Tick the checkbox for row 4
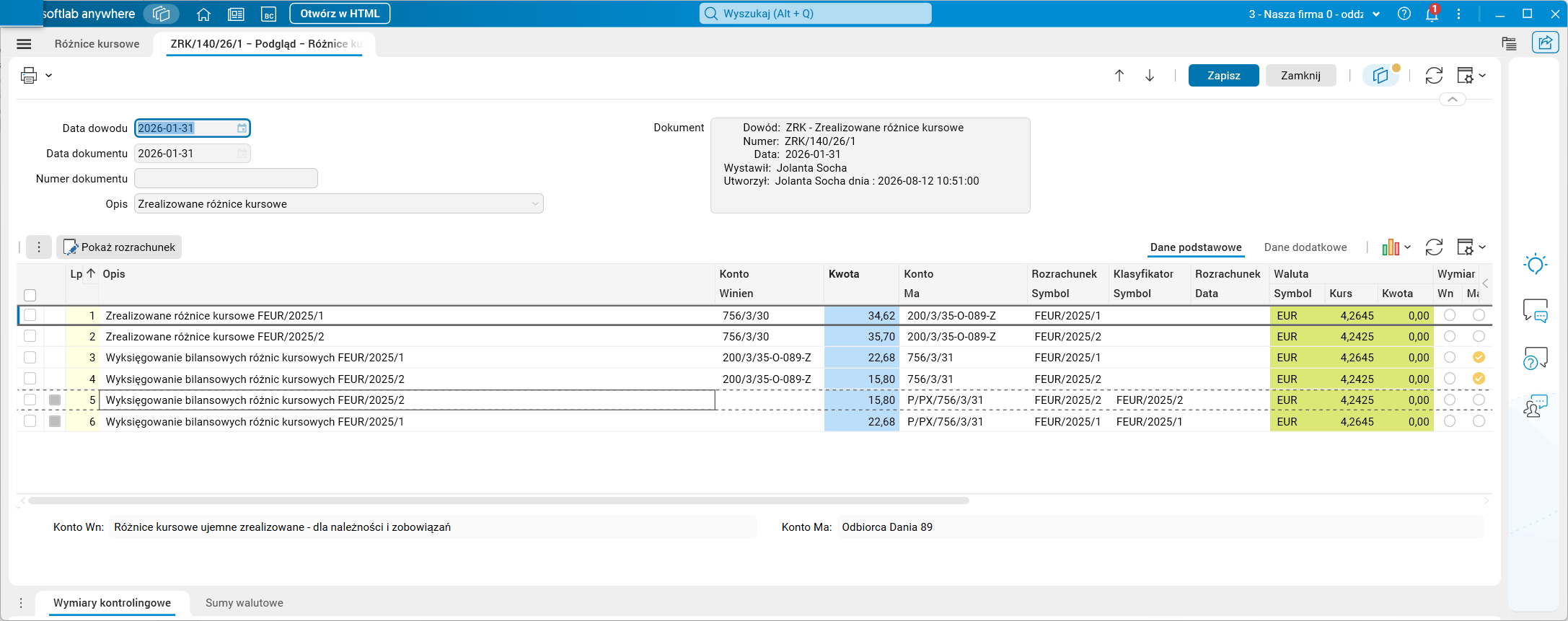The image size is (1568, 621). pos(30,379)
